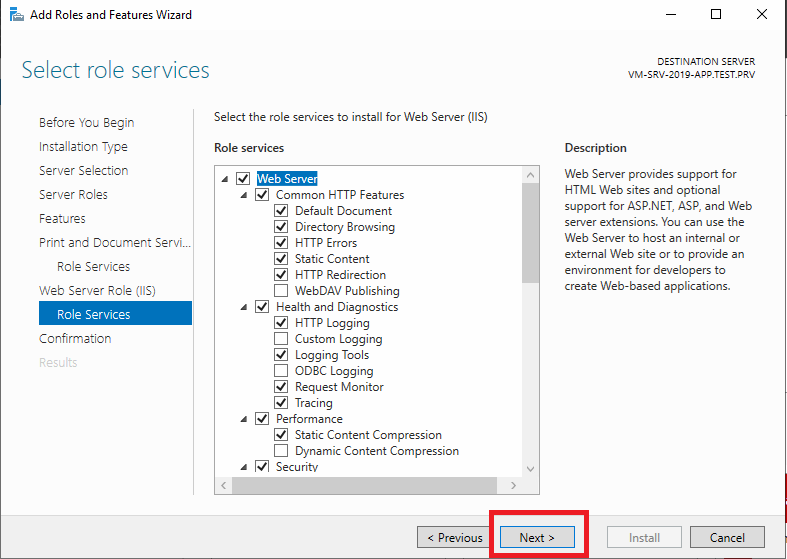Go to the Confirmation step

75,339
